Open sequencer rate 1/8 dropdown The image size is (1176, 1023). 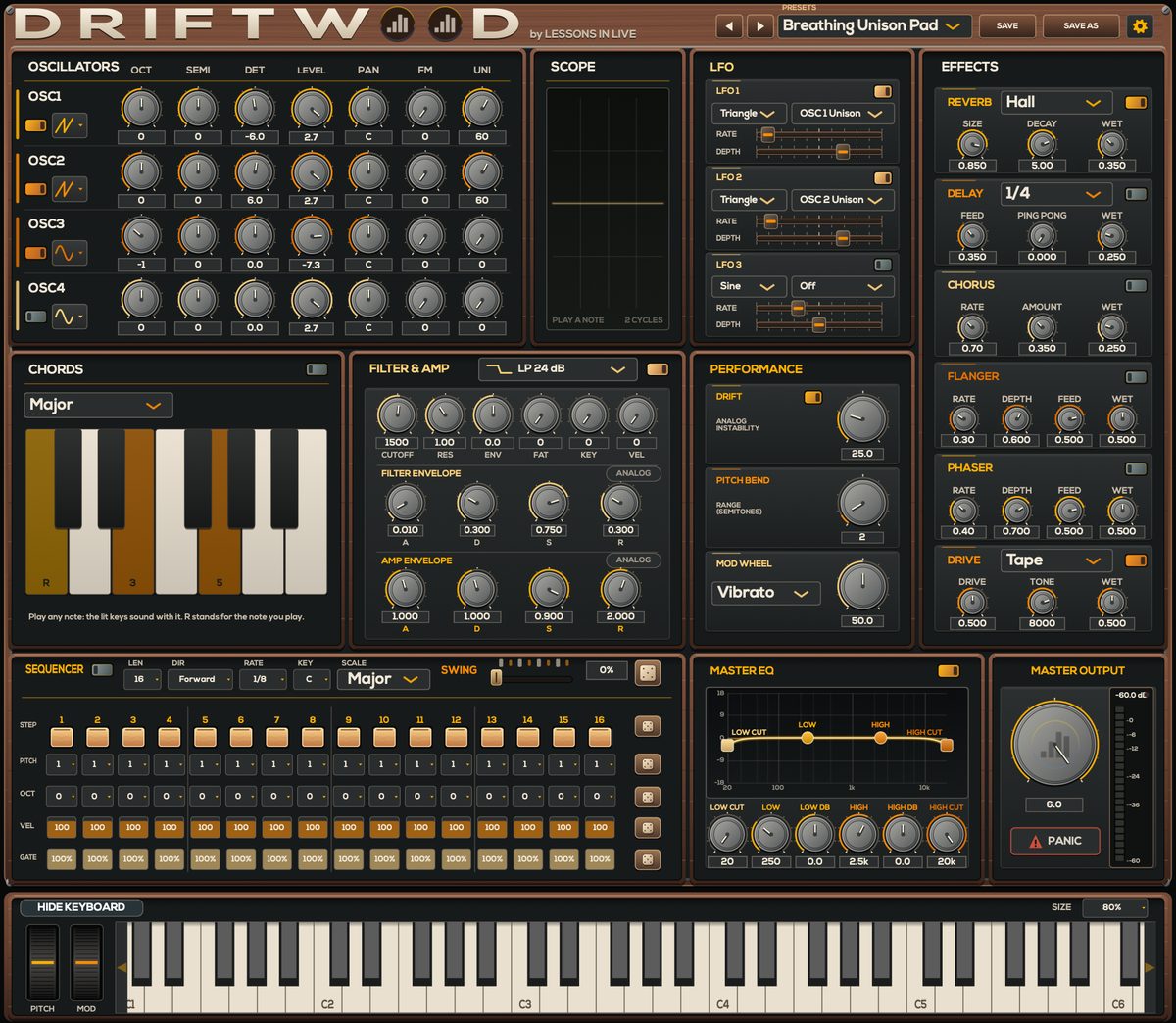coord(263,679)
